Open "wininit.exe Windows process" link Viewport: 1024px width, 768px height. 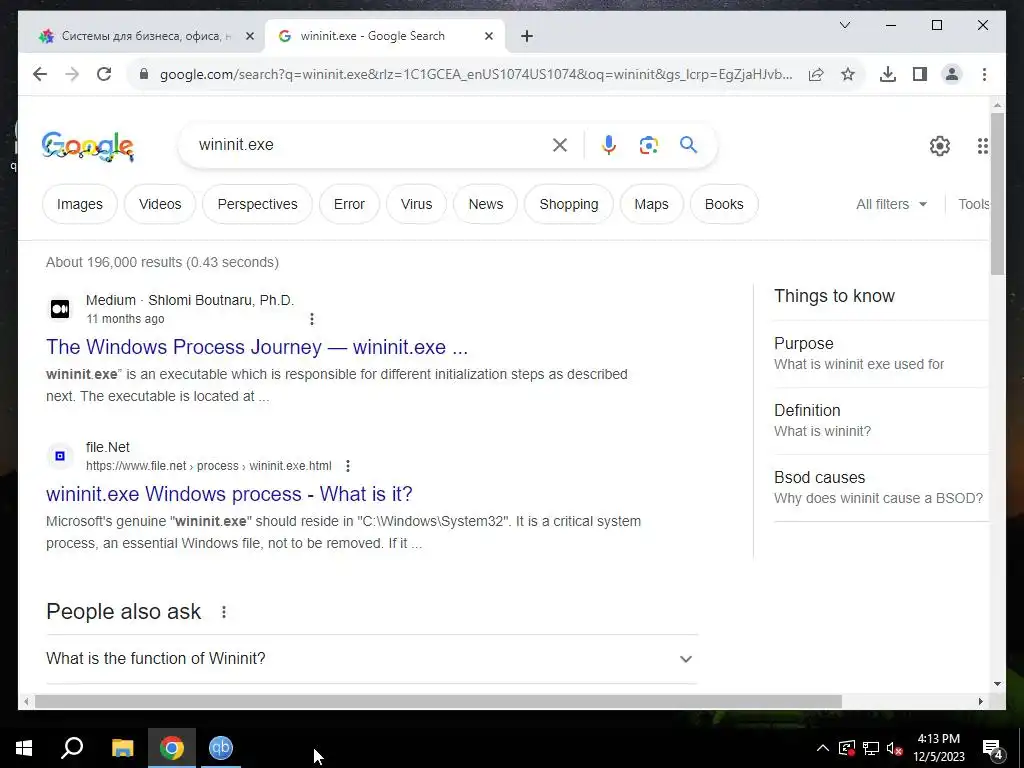point(229,494)
